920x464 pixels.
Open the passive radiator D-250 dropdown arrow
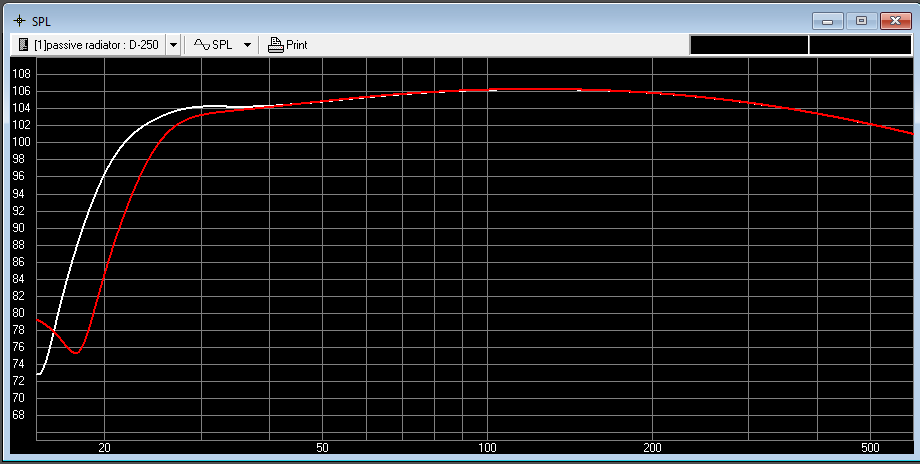point(172,45)
